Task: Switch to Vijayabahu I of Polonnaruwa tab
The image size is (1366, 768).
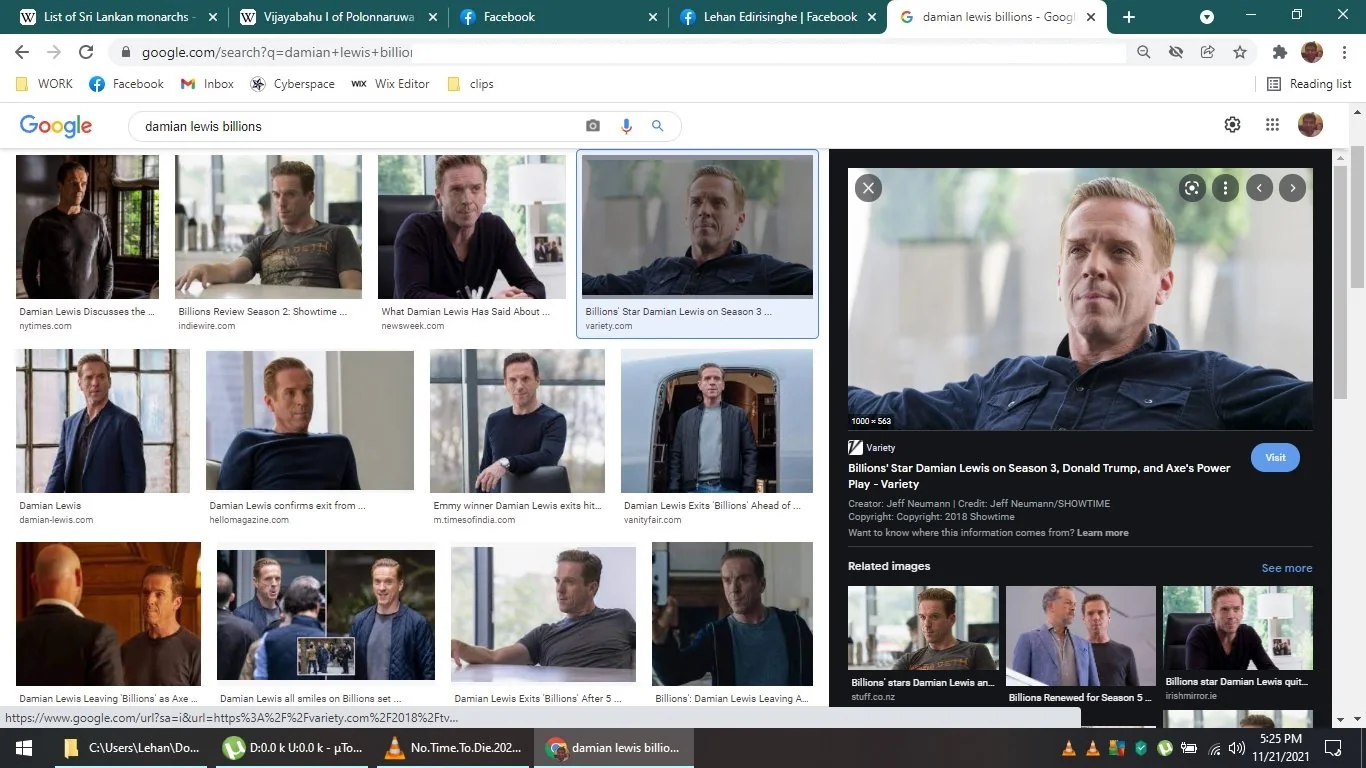Action: click(337, 17)
